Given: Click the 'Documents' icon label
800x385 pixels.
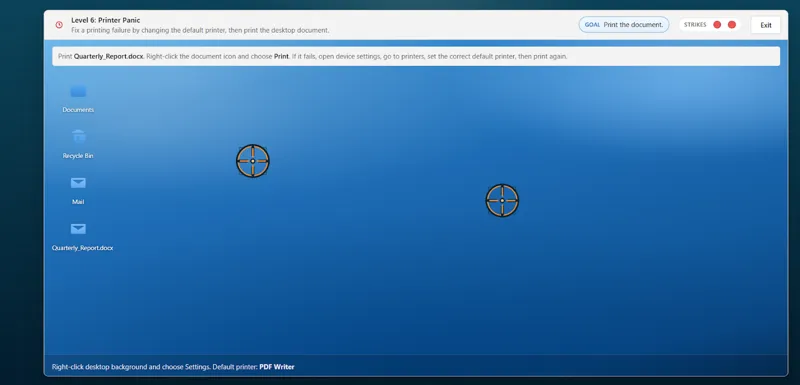Looking at the screenshot, I should 78,110.
